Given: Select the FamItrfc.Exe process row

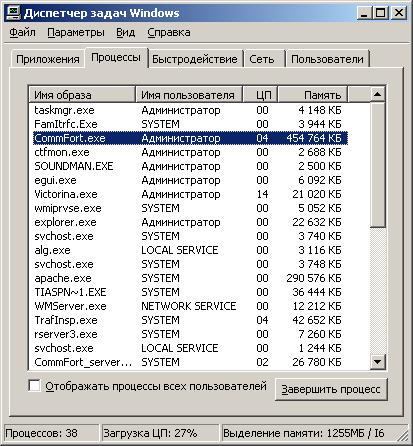Looking at the screenshot, I should coord(190,124).
